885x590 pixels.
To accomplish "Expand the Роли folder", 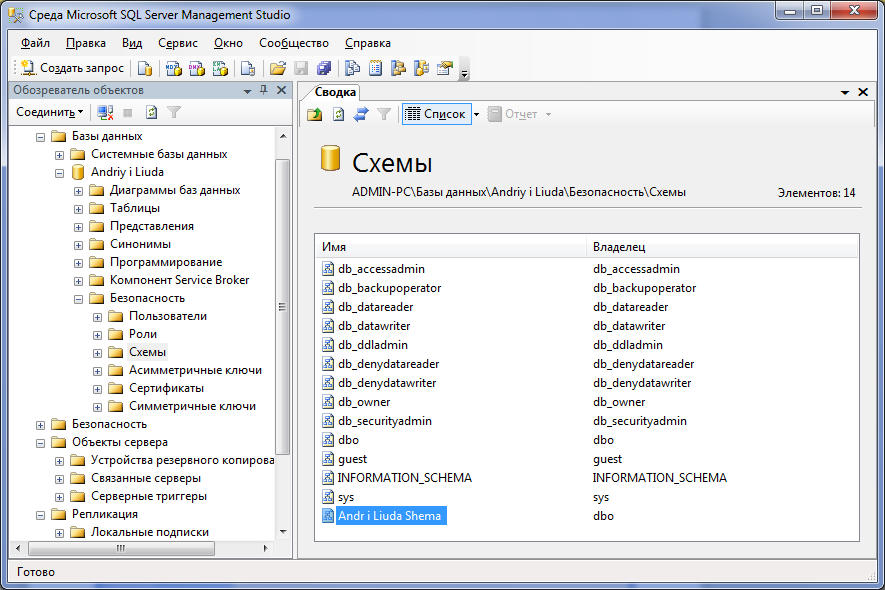I will (98, 335).
